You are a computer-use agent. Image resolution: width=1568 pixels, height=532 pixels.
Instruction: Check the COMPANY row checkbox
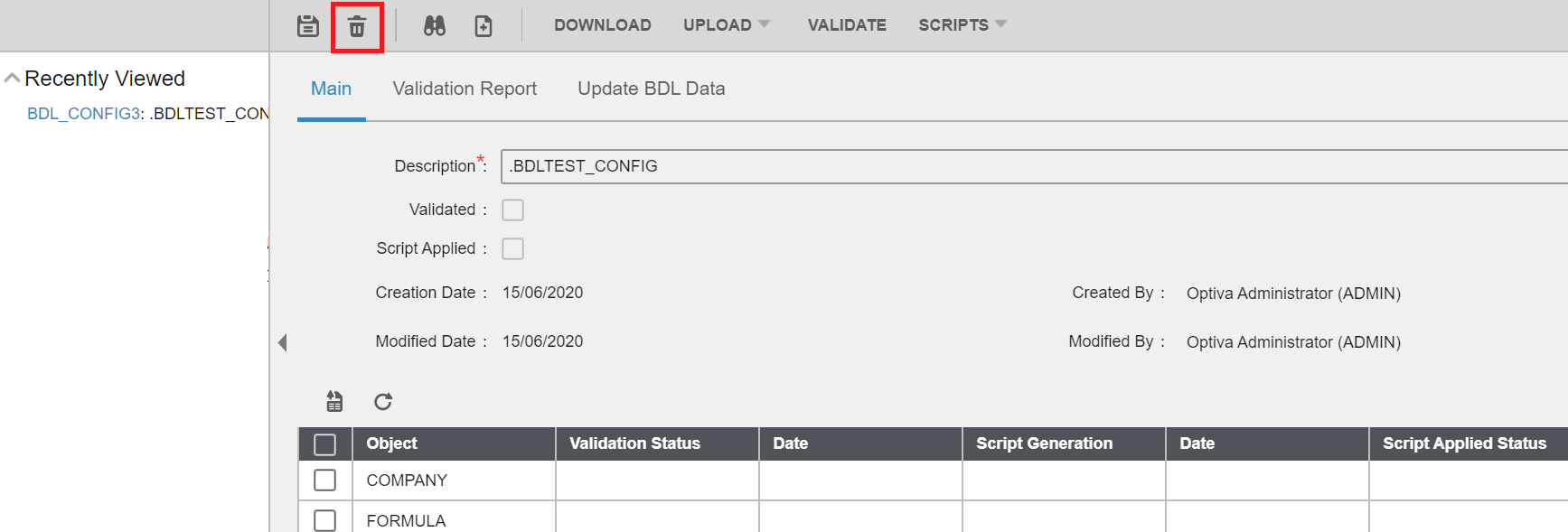pos(324,480)
